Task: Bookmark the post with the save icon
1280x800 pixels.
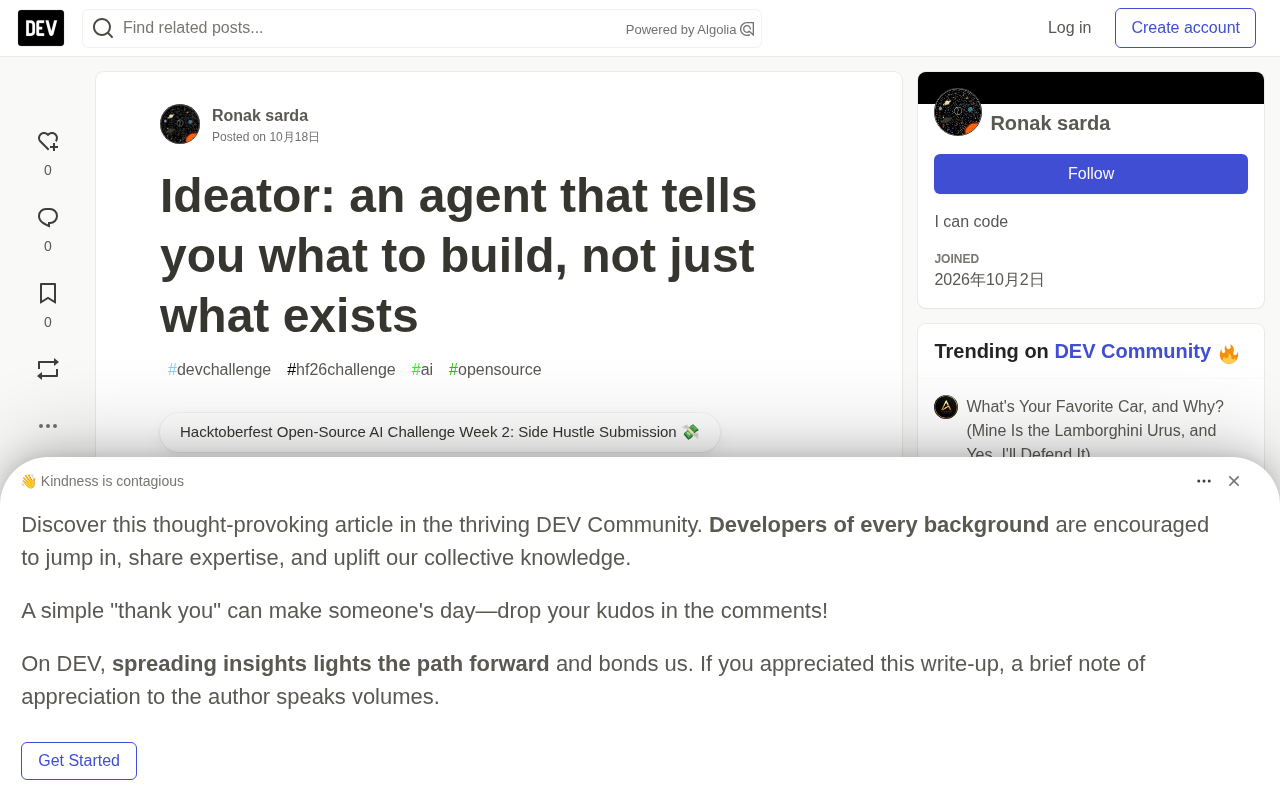Action: click(48, 293)
